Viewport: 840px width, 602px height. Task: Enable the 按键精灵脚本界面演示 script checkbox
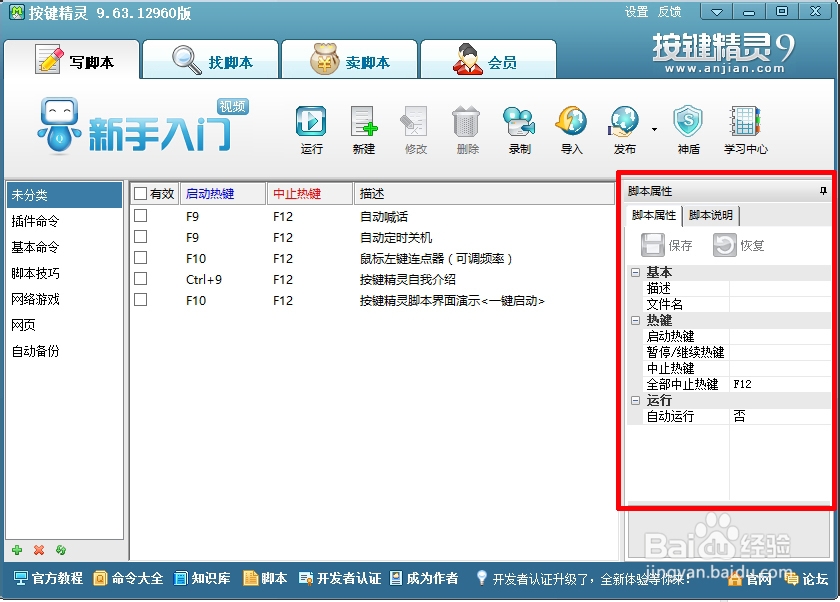click(x=140, y=299)
